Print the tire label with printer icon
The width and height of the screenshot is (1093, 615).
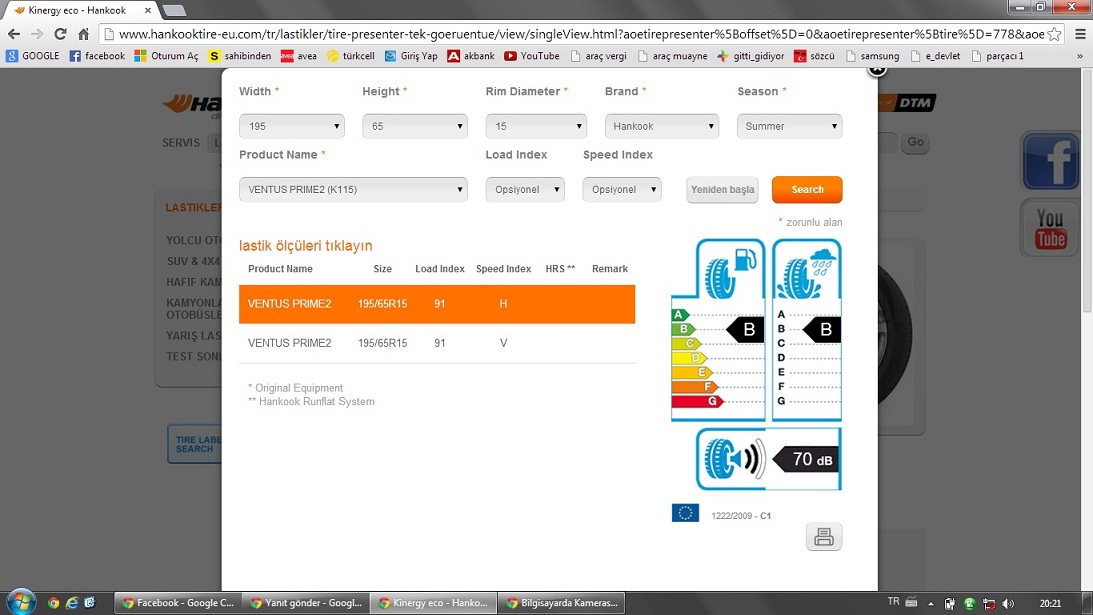pyautogui.click(x=824, y=537)
